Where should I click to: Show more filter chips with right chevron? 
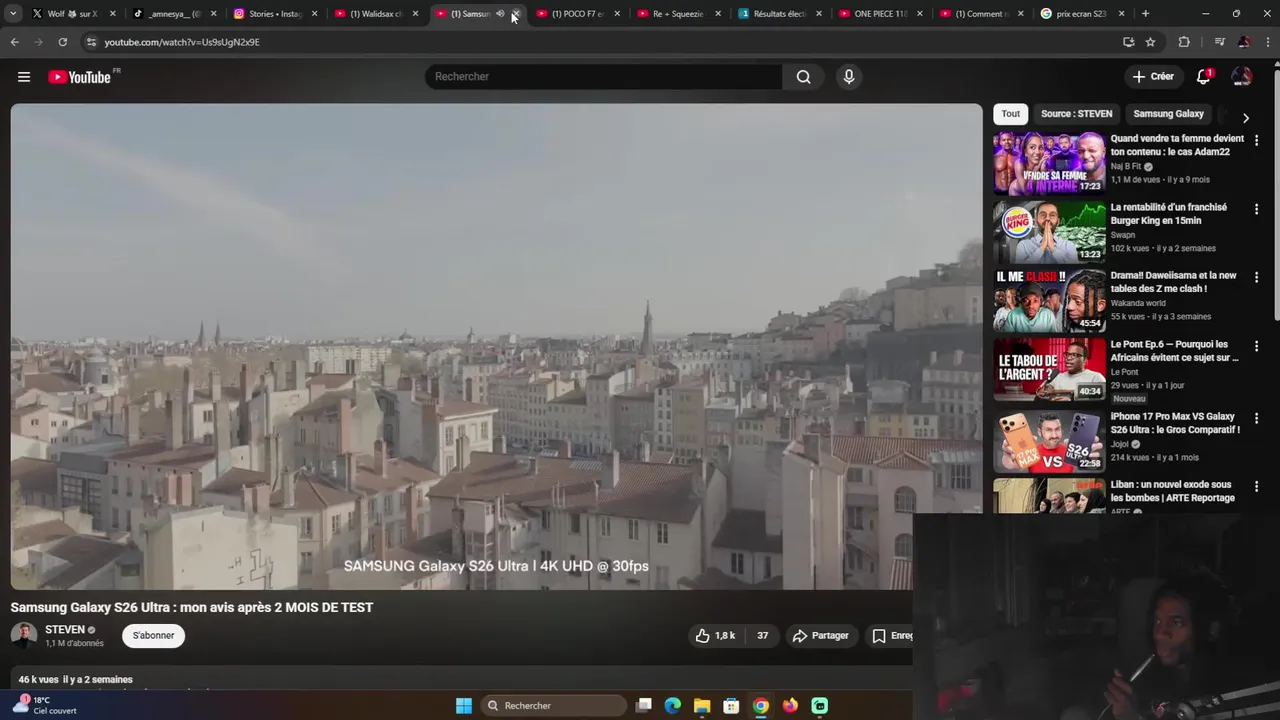(1245, 118)
